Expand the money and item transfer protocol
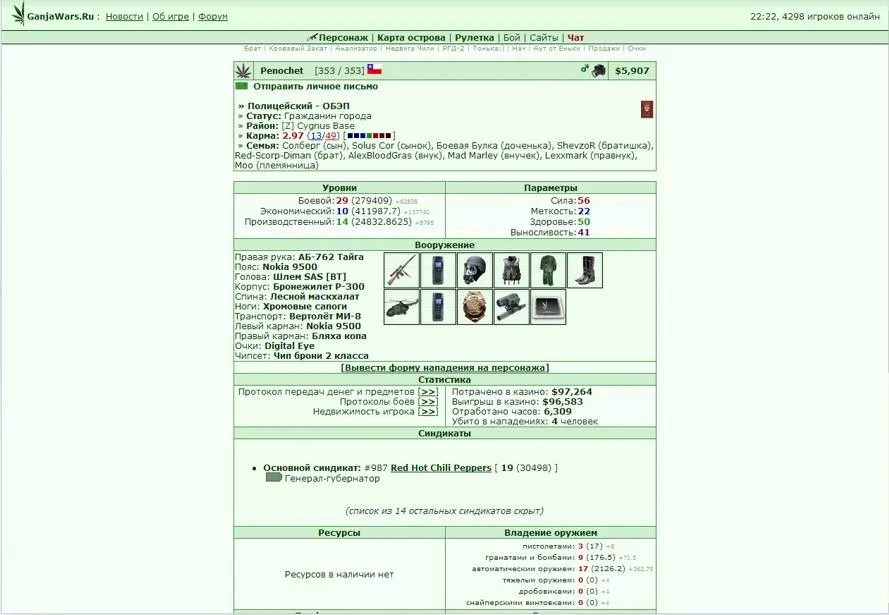 point(428,392)
